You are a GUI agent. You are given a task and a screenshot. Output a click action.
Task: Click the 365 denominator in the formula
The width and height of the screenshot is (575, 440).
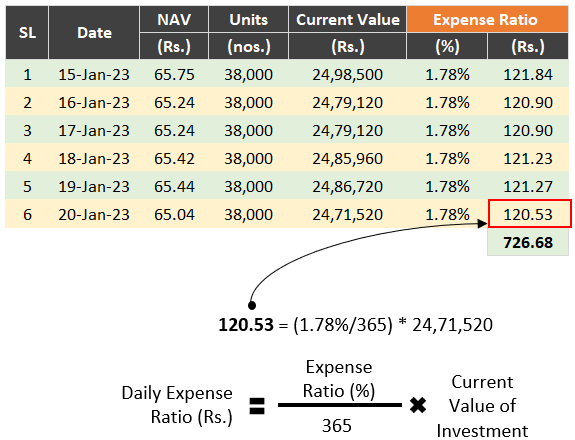(337, 426)
